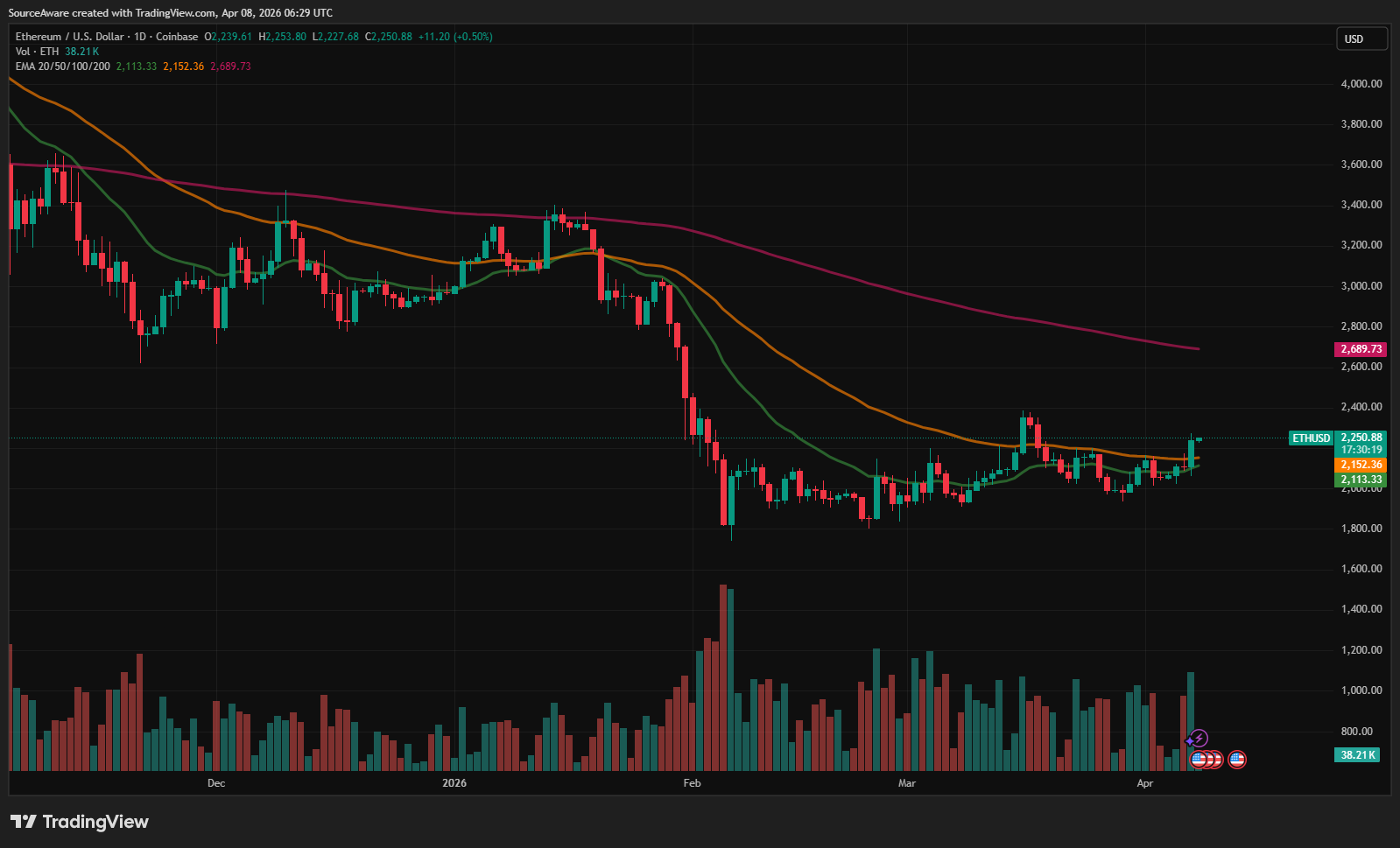
Task: Click the "Mar" label on the time axis
Action: point(907,783)
